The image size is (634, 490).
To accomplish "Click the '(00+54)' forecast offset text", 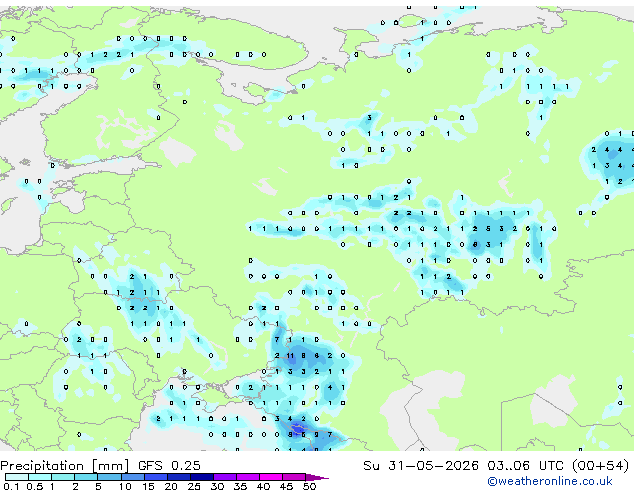I will click(x=600, y=466).
